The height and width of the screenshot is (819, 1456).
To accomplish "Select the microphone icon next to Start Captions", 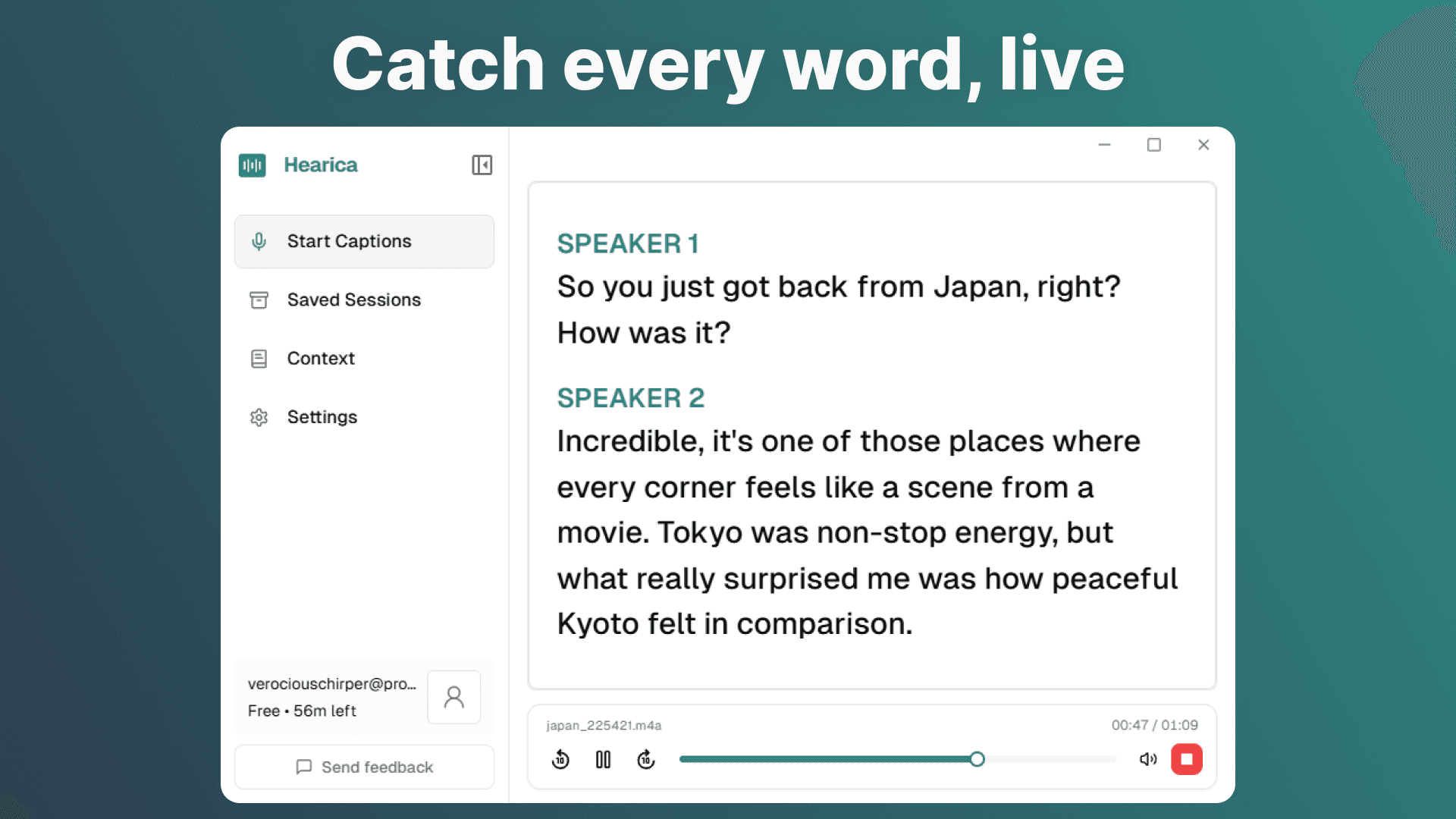I will 259,241.
